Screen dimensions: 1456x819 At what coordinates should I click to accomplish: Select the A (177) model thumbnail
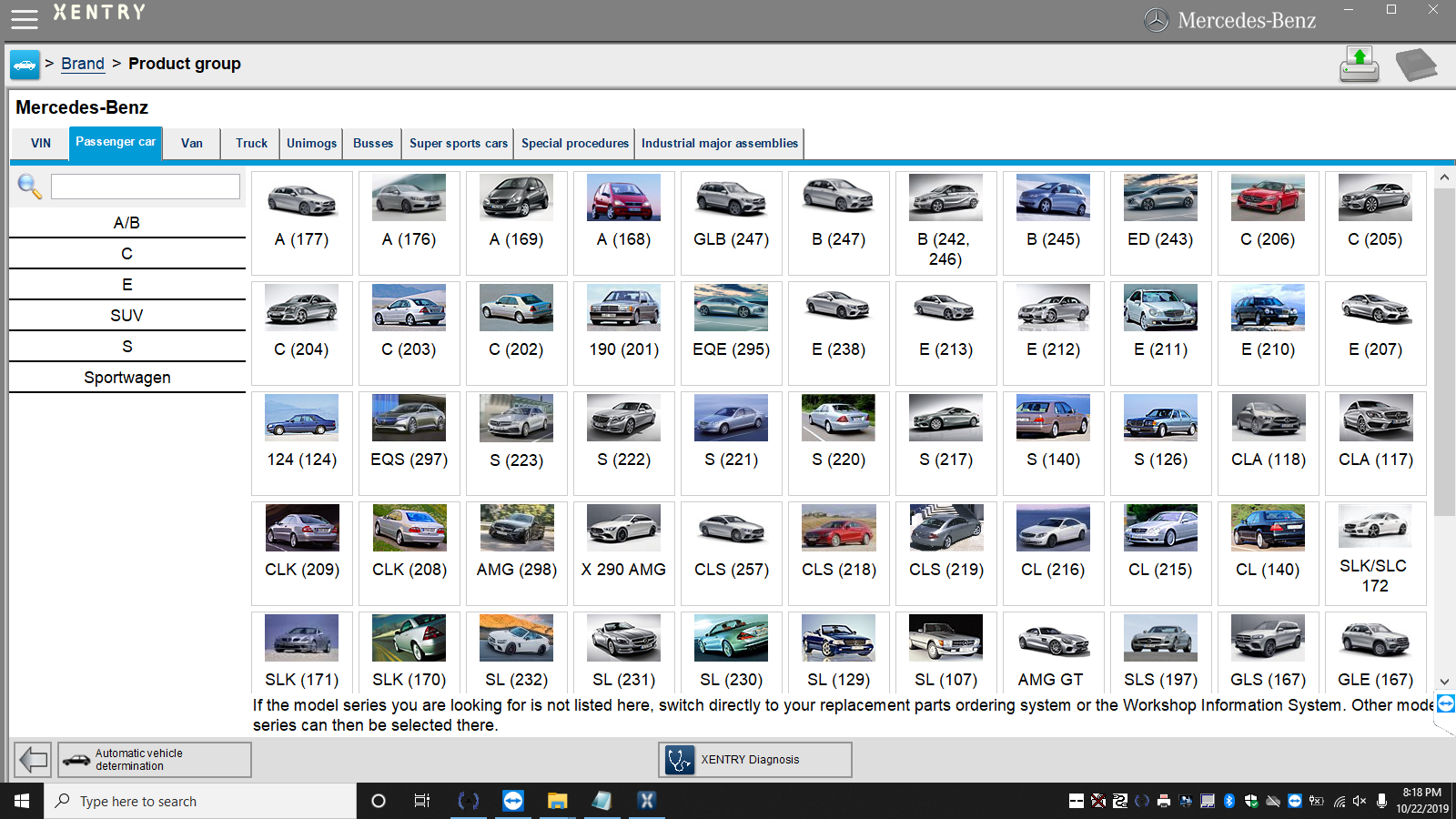tap(302, 223)
